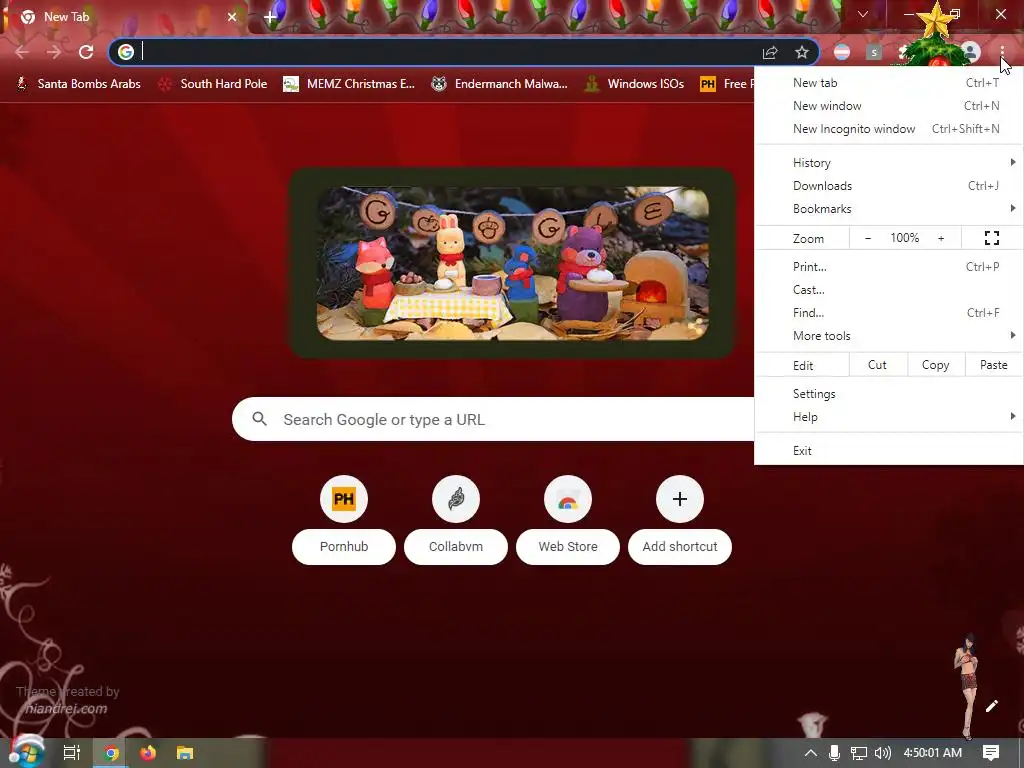Expand the Help submenu
Image resolution: width=1024 pixels, height=768 pixels.
[x=889, y=417]
